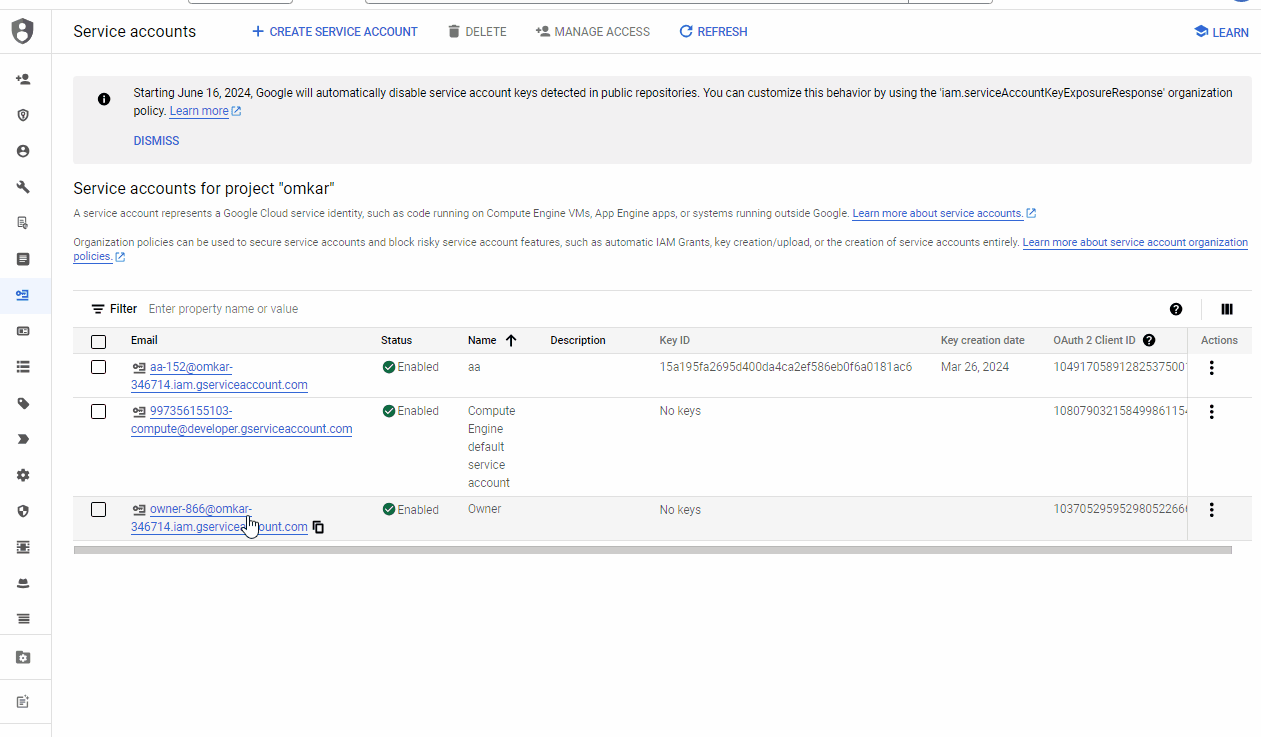Viewport: 1261px width, 737px height.
Task: Click filled document icon above Service Accounts icon
Action: pos(23,259)
